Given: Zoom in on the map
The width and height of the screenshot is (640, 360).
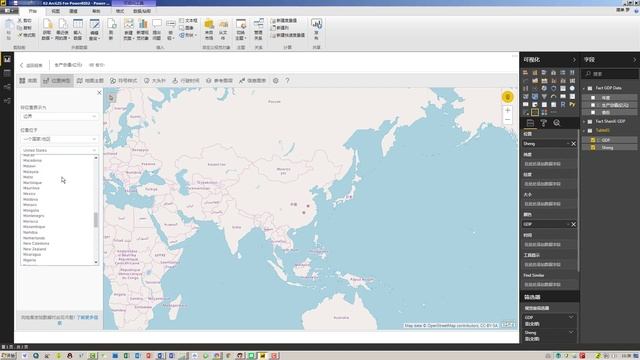Looking at the screenshot, I should click(507, 110).
